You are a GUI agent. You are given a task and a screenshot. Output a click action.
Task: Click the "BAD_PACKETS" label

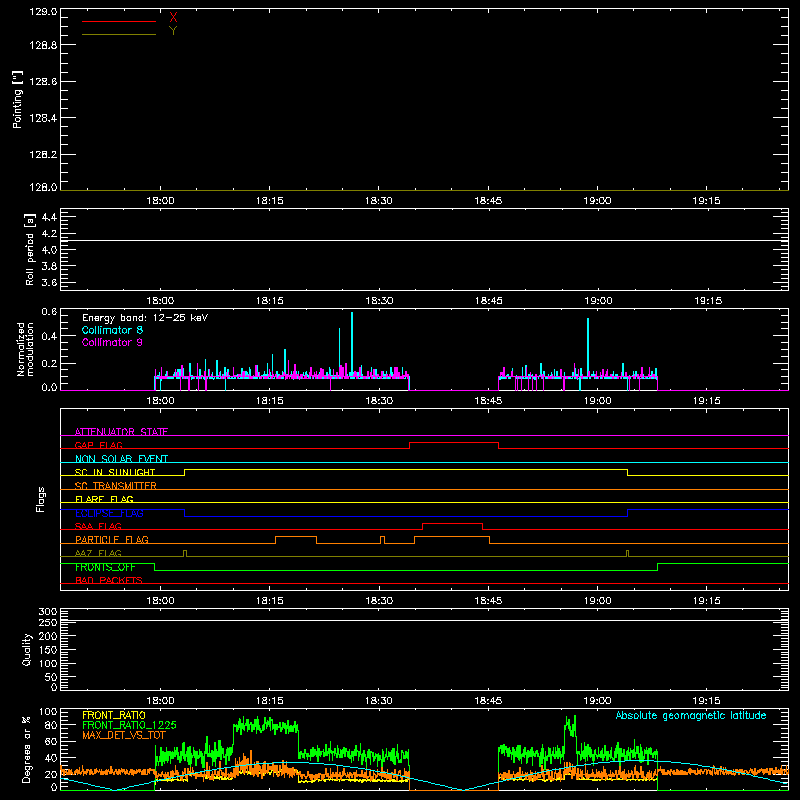click(109, 580)
